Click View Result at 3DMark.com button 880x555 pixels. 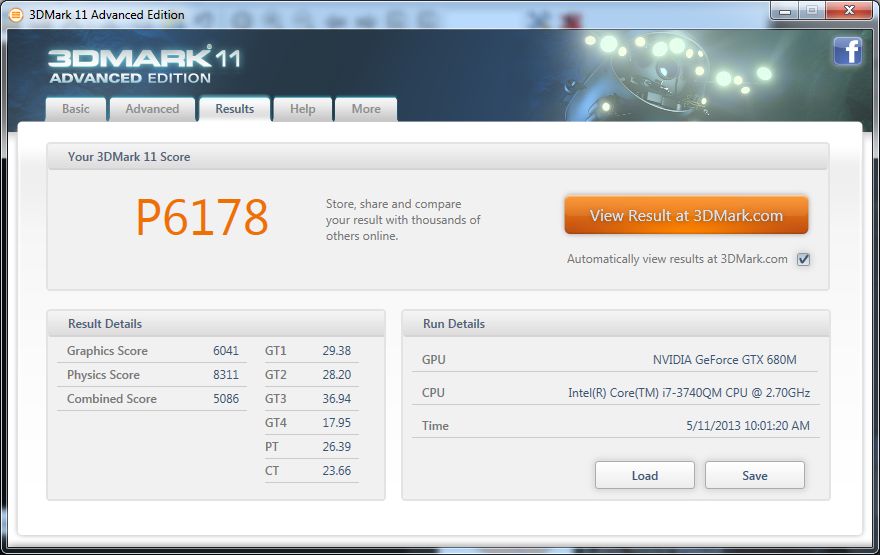686,215
